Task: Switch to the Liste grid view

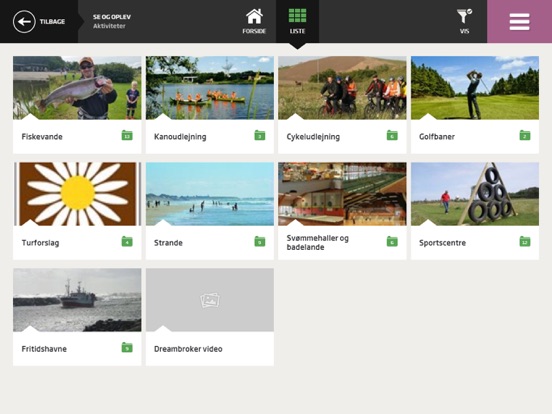Action: 297,21
